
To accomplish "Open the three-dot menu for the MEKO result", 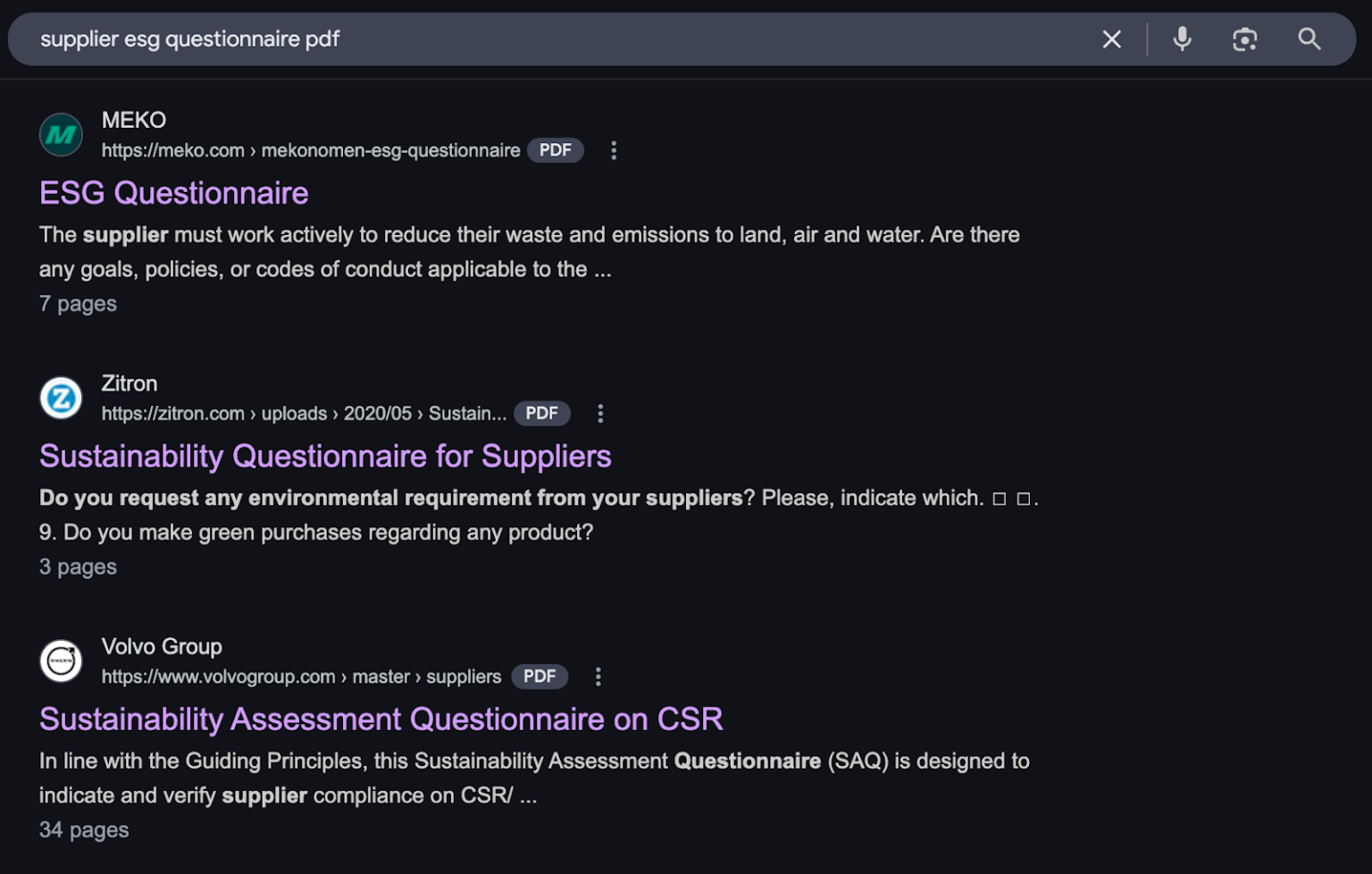I will pos(614,150).
